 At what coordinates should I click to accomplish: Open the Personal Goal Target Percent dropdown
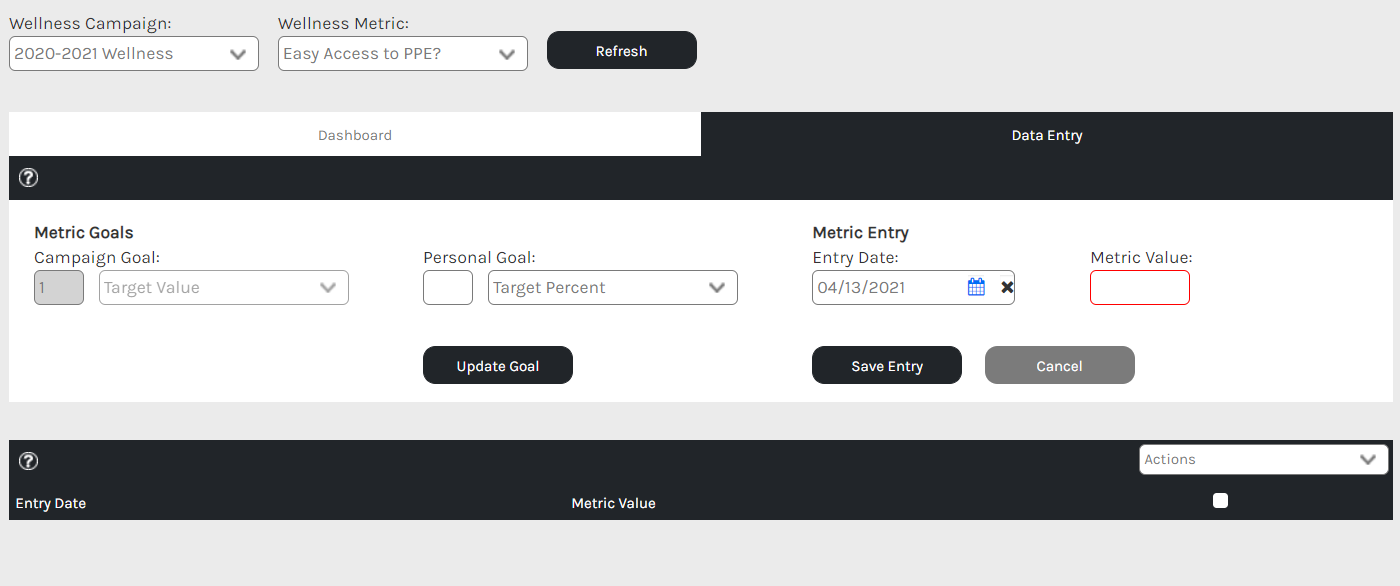pos(612,288)
